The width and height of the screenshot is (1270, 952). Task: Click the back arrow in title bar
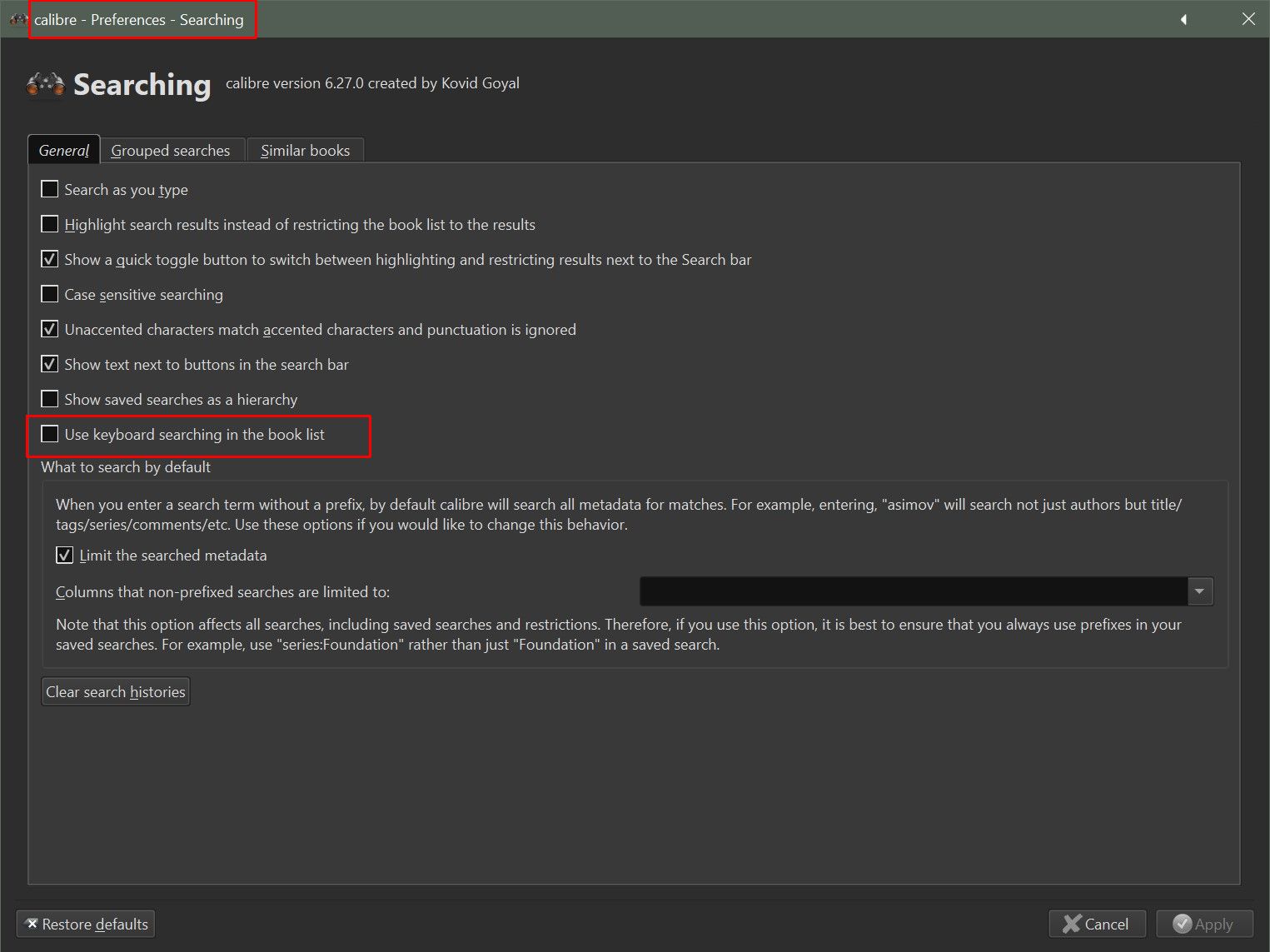(x=1183, y=19)
